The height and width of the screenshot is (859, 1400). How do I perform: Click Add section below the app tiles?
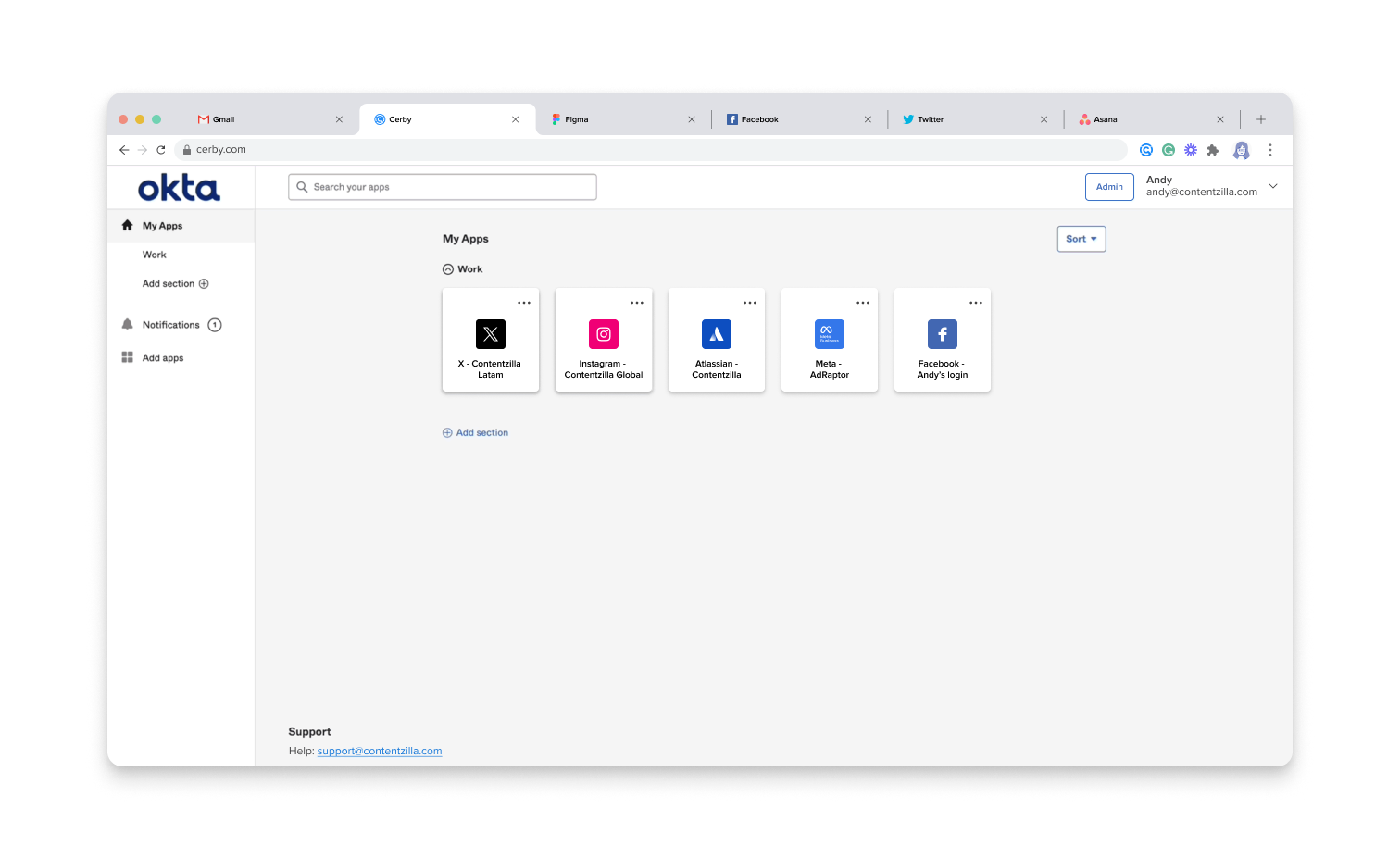[x=475, y=433]
